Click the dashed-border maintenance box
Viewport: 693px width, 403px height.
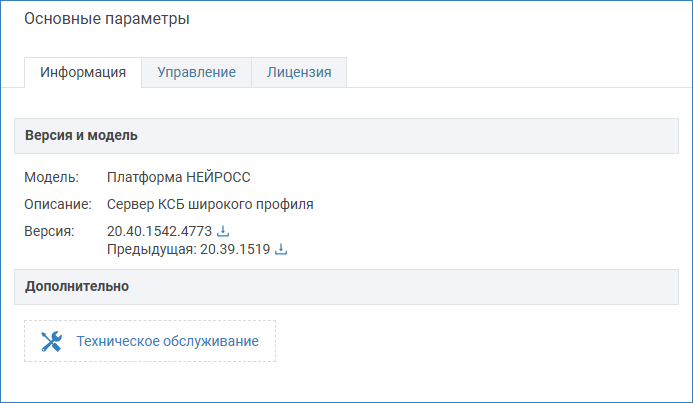[x=150, y=341]
